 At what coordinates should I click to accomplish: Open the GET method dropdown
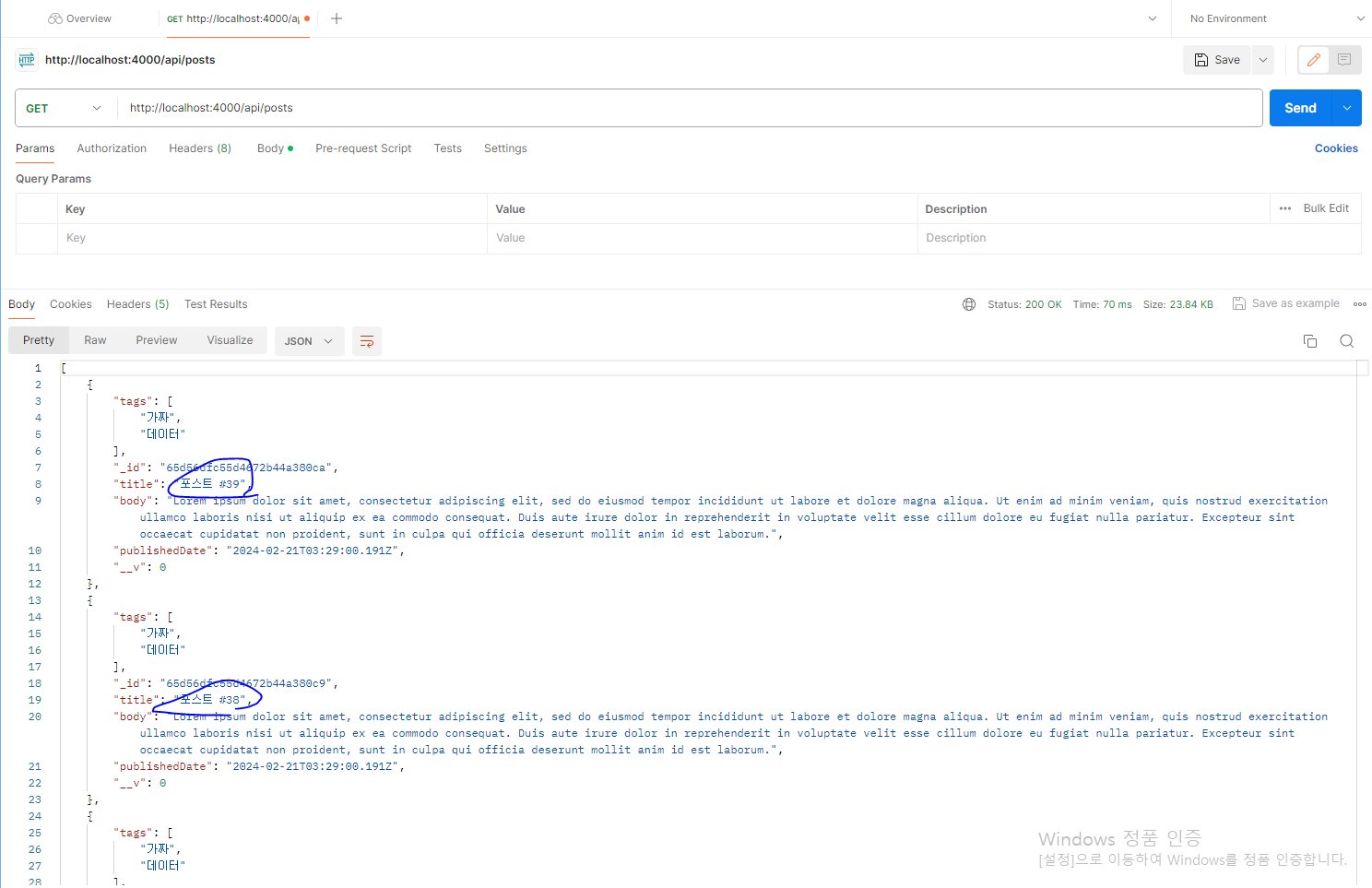(65, 108)
